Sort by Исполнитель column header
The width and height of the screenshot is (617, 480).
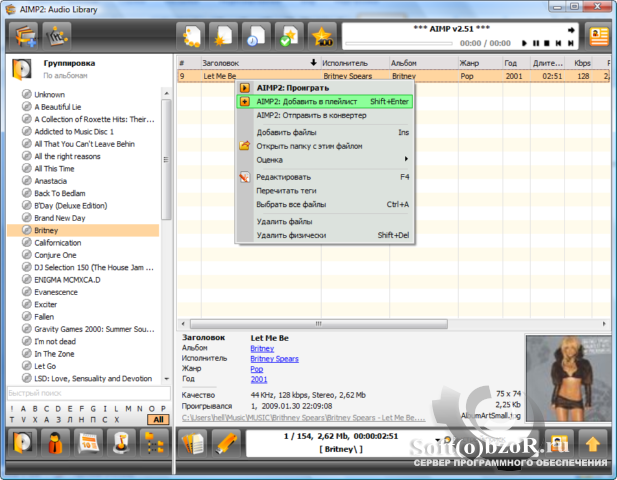(355, 63)
